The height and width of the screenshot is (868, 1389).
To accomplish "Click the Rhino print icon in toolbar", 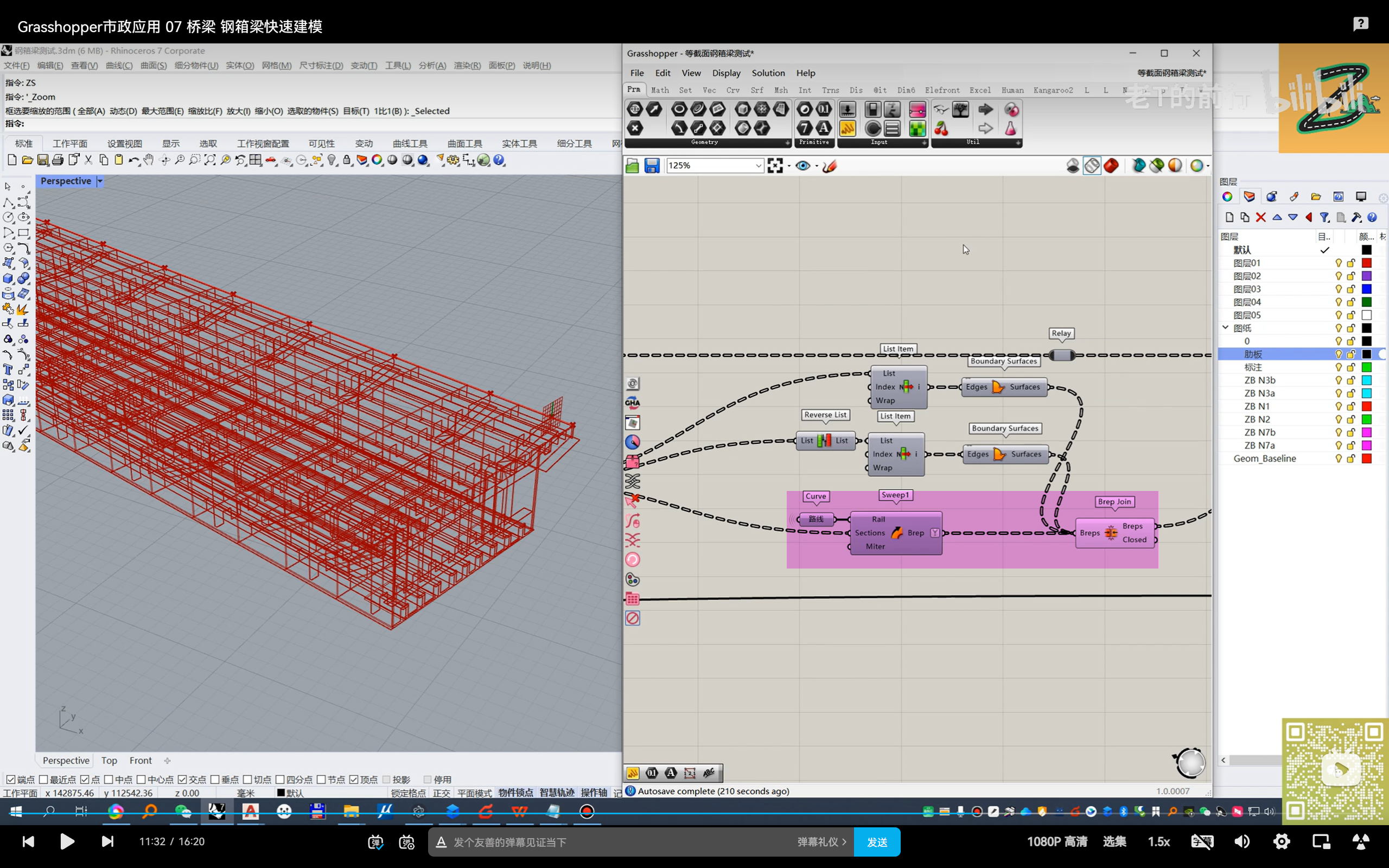I will [58, 160].
